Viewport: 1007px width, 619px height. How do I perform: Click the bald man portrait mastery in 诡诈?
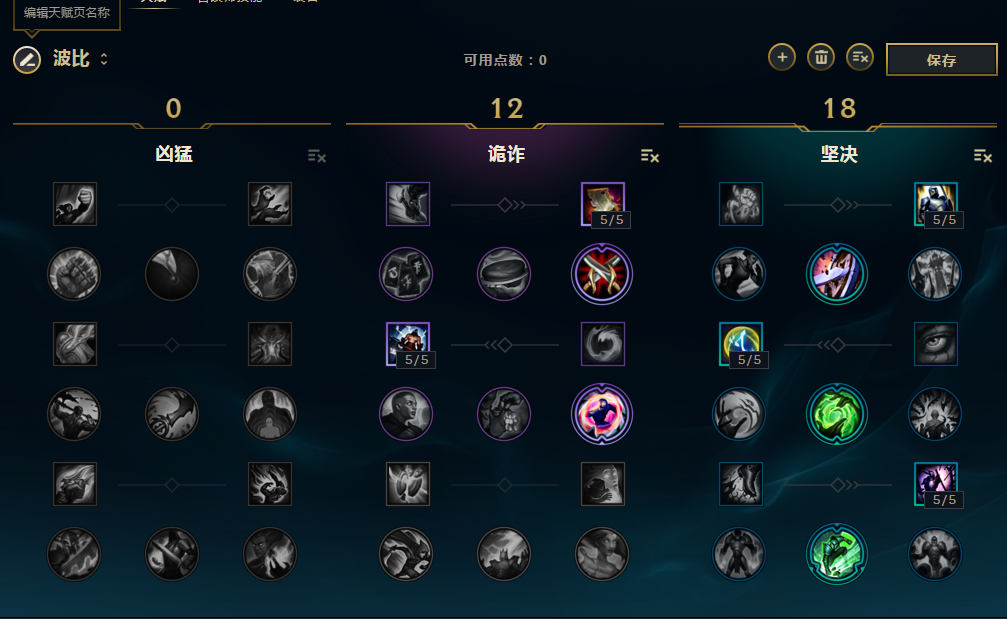(x=406, y=414)
